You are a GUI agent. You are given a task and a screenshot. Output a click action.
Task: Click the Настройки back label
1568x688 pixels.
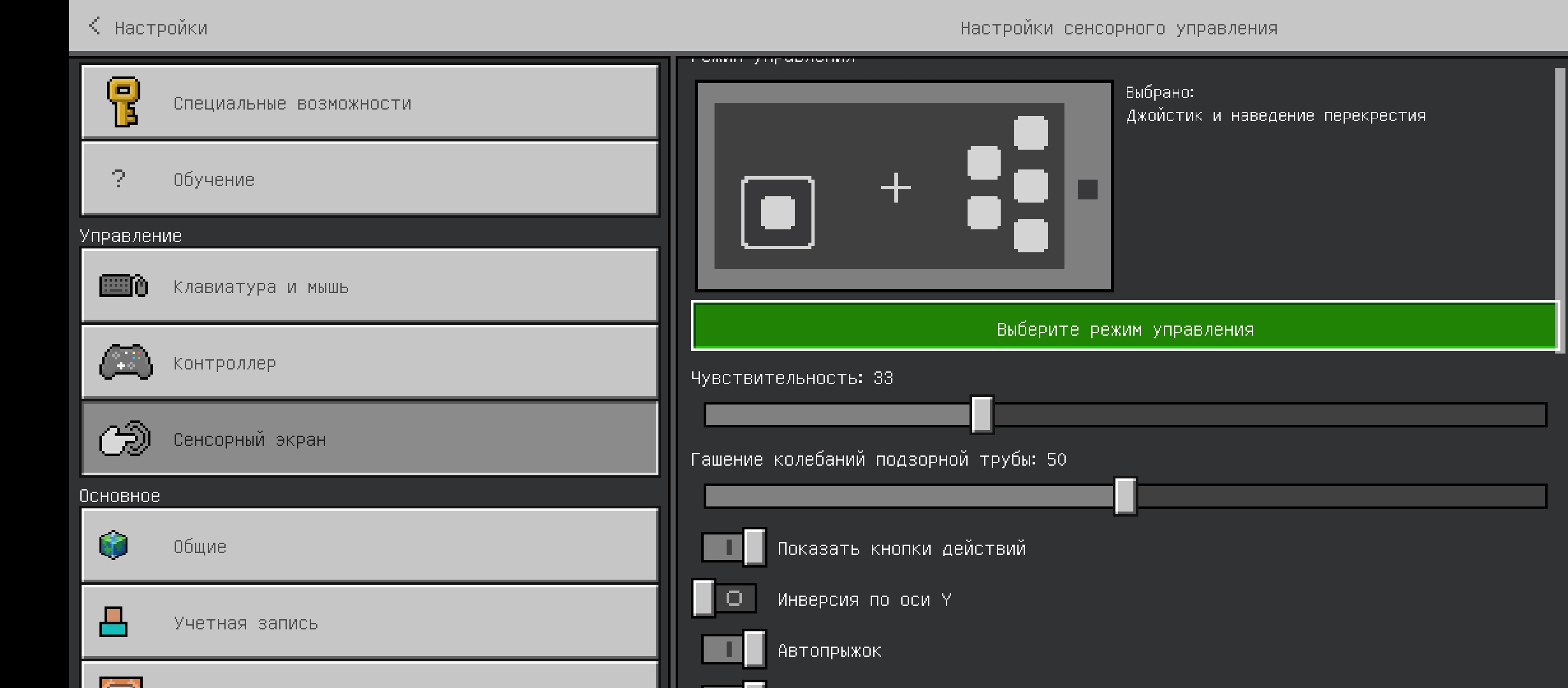coord(161,28)
